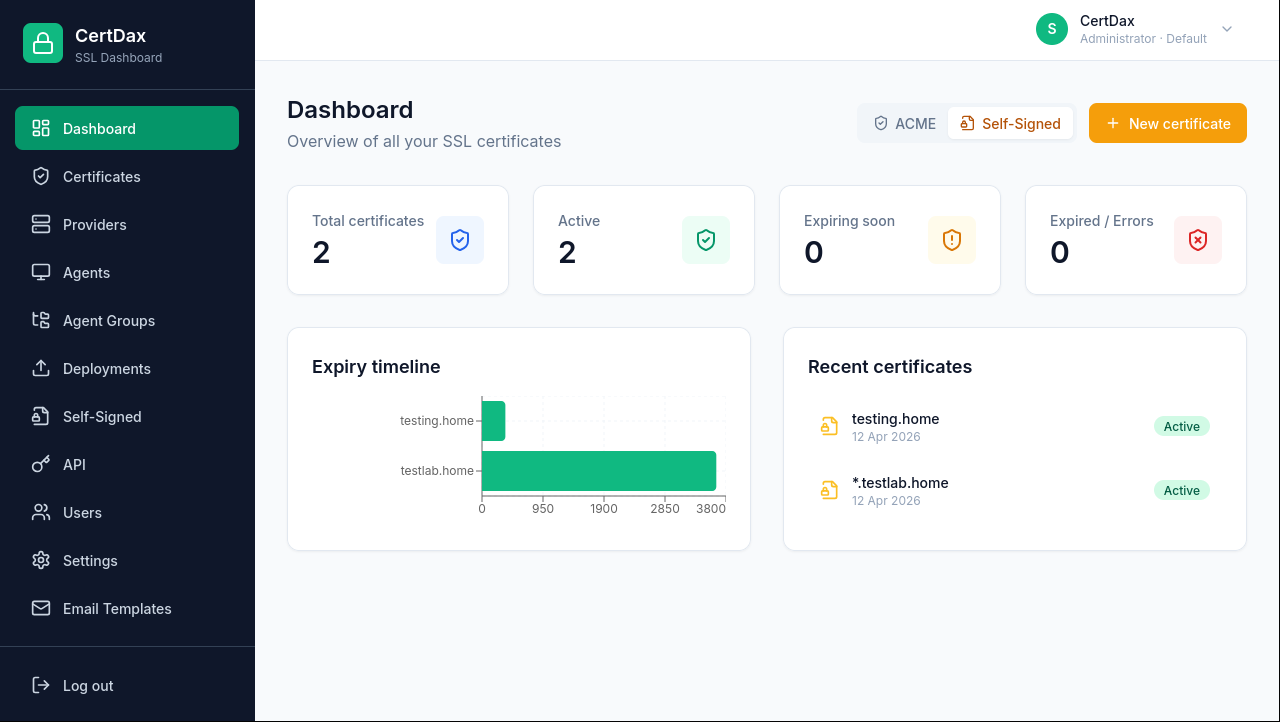Click the red shield icon in Expired / Errors
1280x722 pixels.
[x=1198, y=240]
